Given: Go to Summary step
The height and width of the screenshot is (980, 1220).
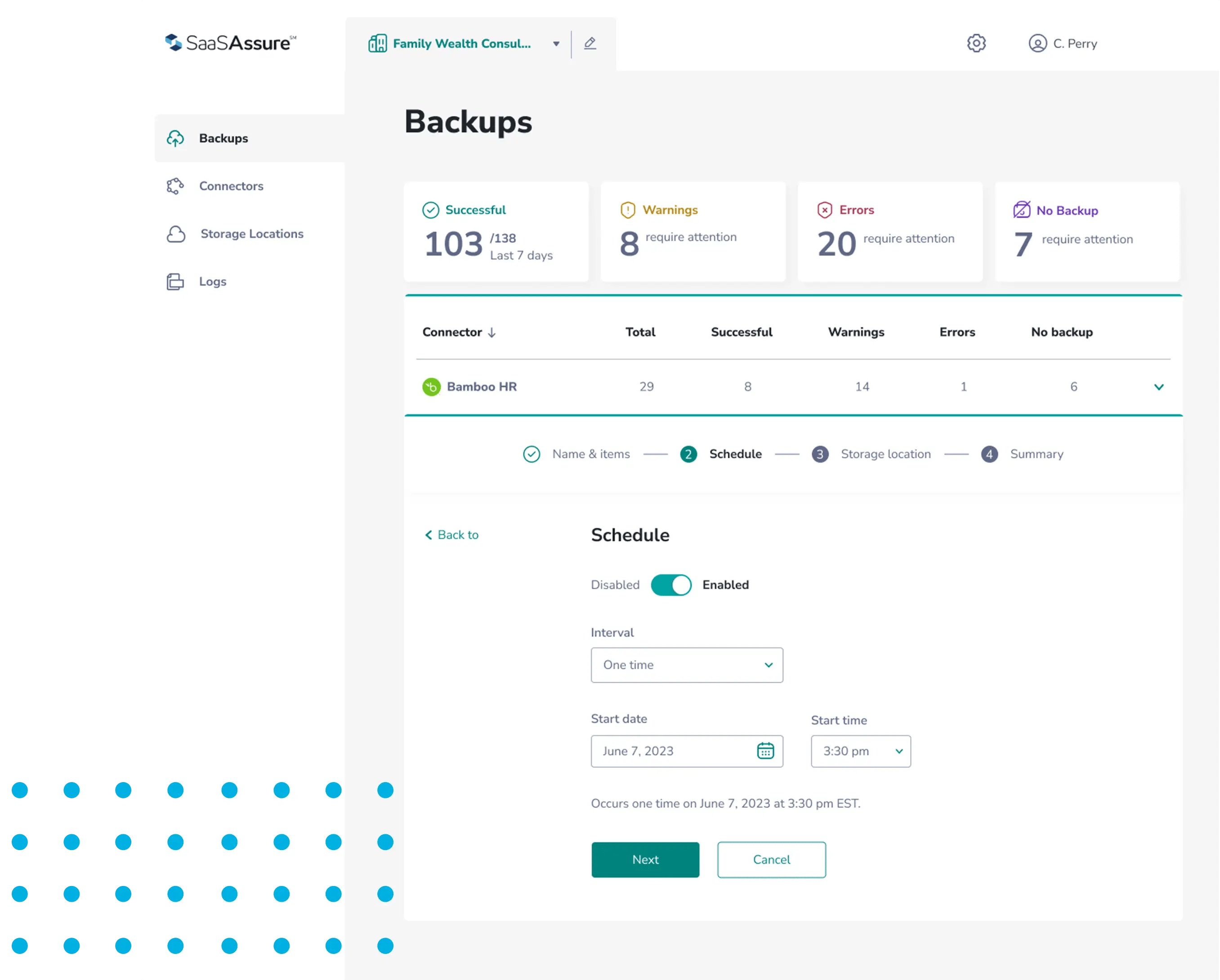Looking at the screenshot, I should (x=1037, y=454).
